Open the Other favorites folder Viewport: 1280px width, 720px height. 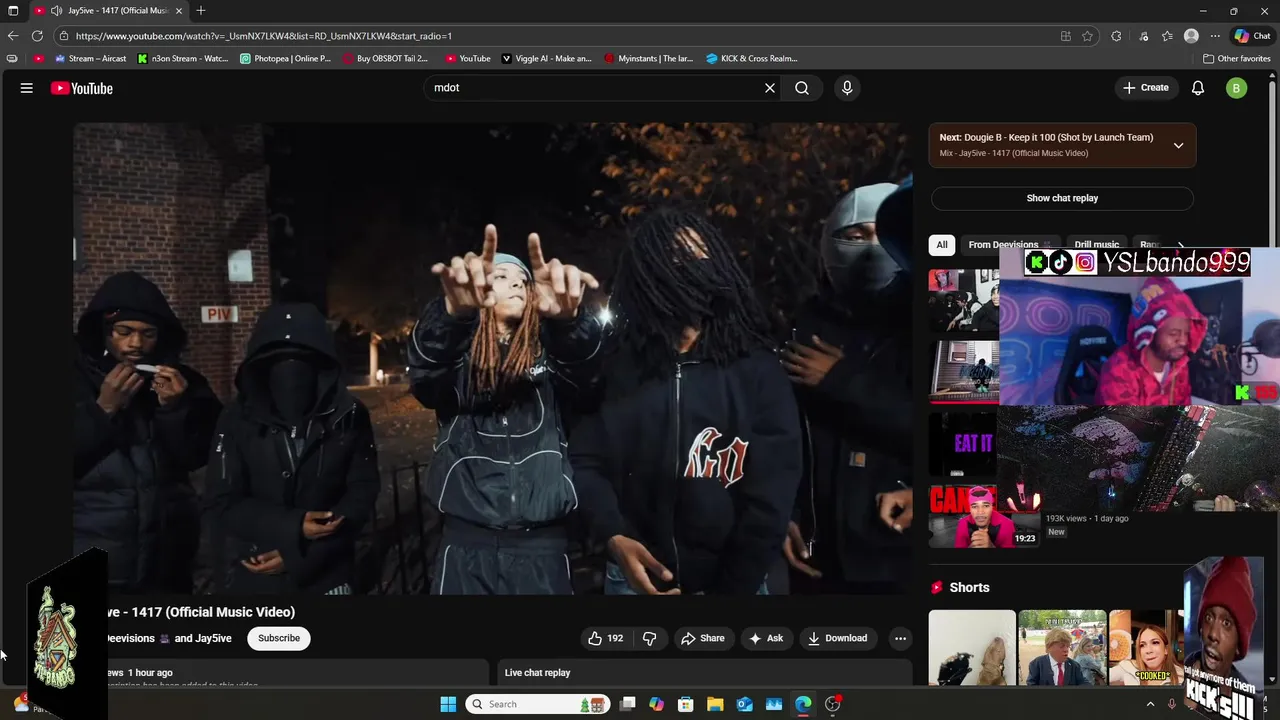[x=1237, y=59]
